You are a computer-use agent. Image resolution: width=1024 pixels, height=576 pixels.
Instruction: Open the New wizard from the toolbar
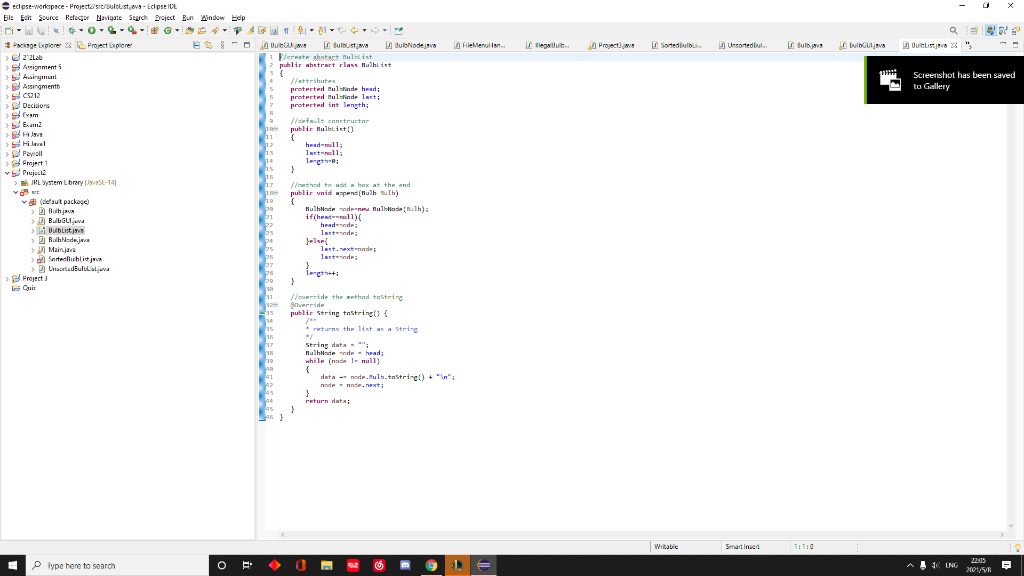point(8,31)
